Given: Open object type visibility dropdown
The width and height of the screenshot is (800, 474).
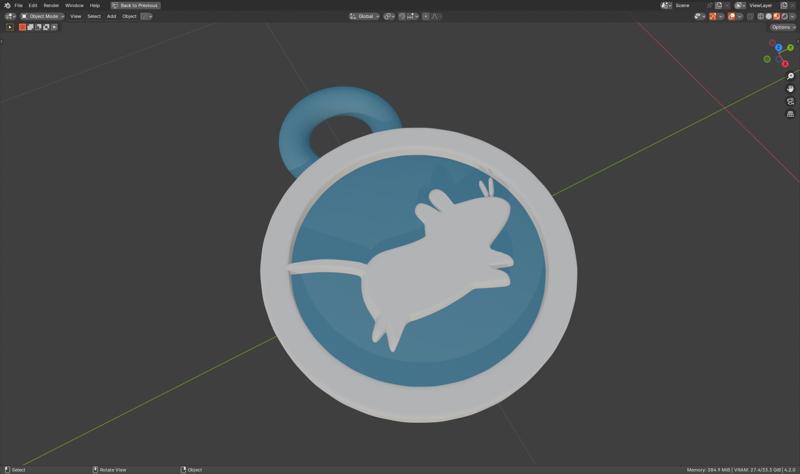Looking at the screenshot, I should click(x=699, y=16).
